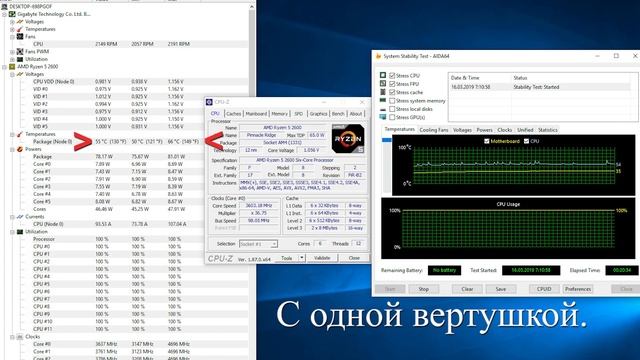This screenshot has width=640, height=360.
Task: Switch to the Mainboard tab in CPU-Z
Action: click(x=256, y=114)
